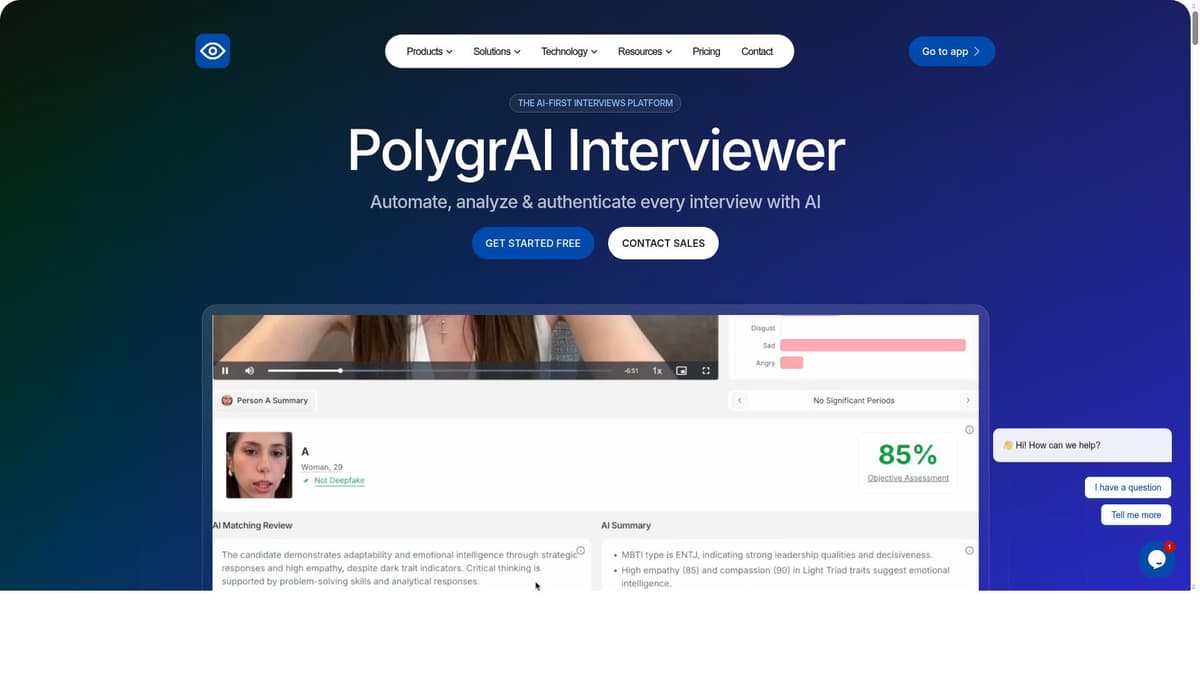The width and height of the screenshot is (1200, 675).
Task: Mute the video audio
Action: [249, 370]
